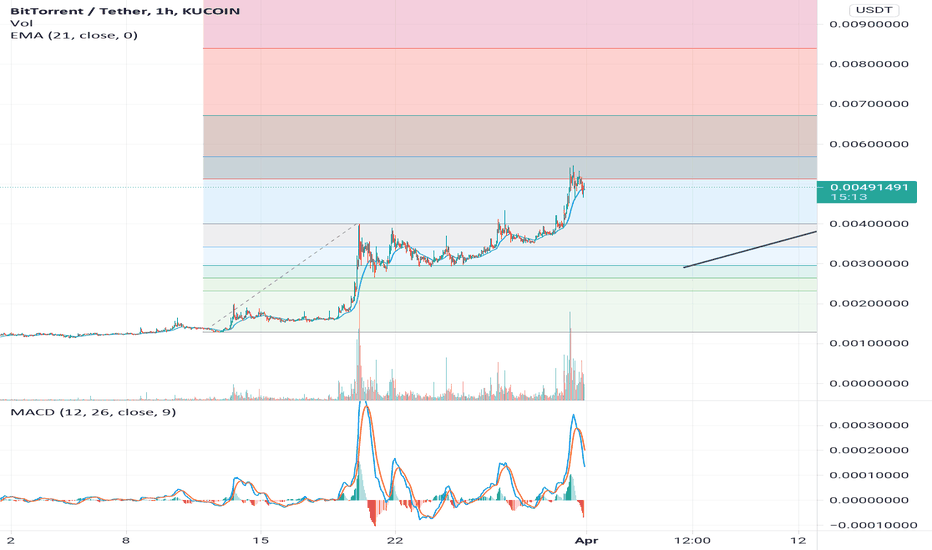Select the Vol indicator label
The image size is (932, 550).
(21, 23)
